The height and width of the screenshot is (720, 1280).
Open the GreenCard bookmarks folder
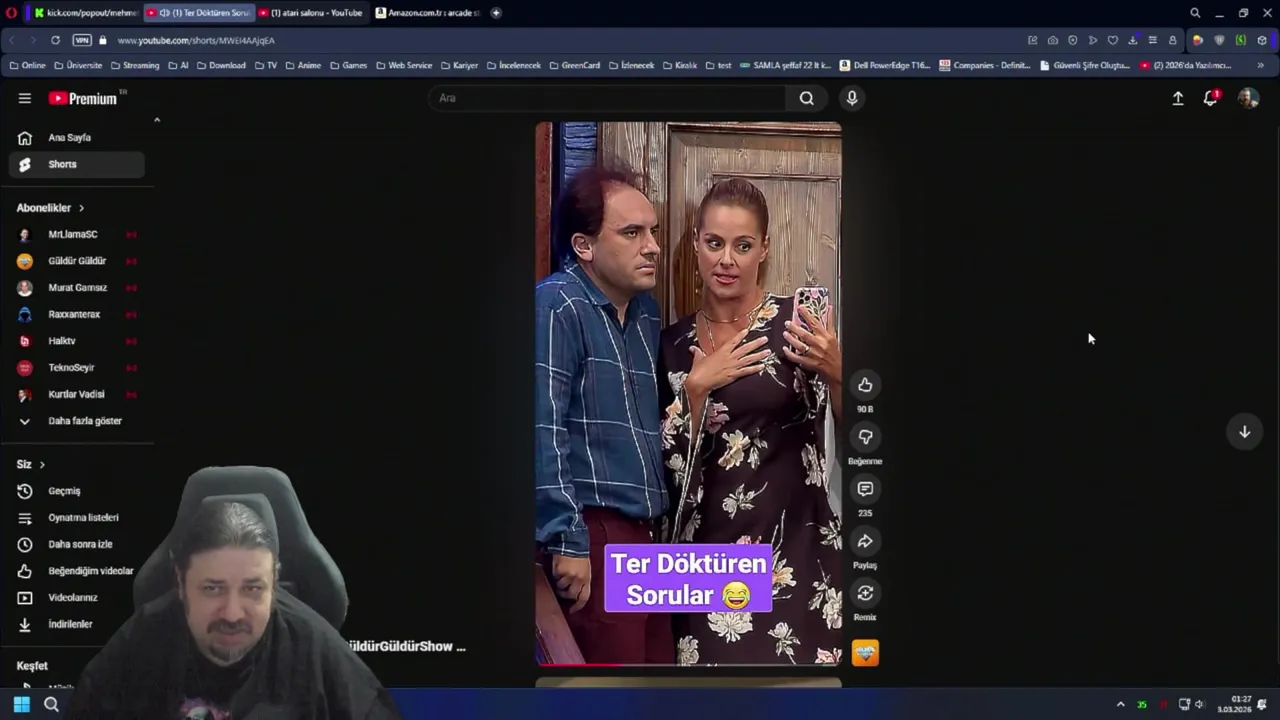click(x=574, y=65)
